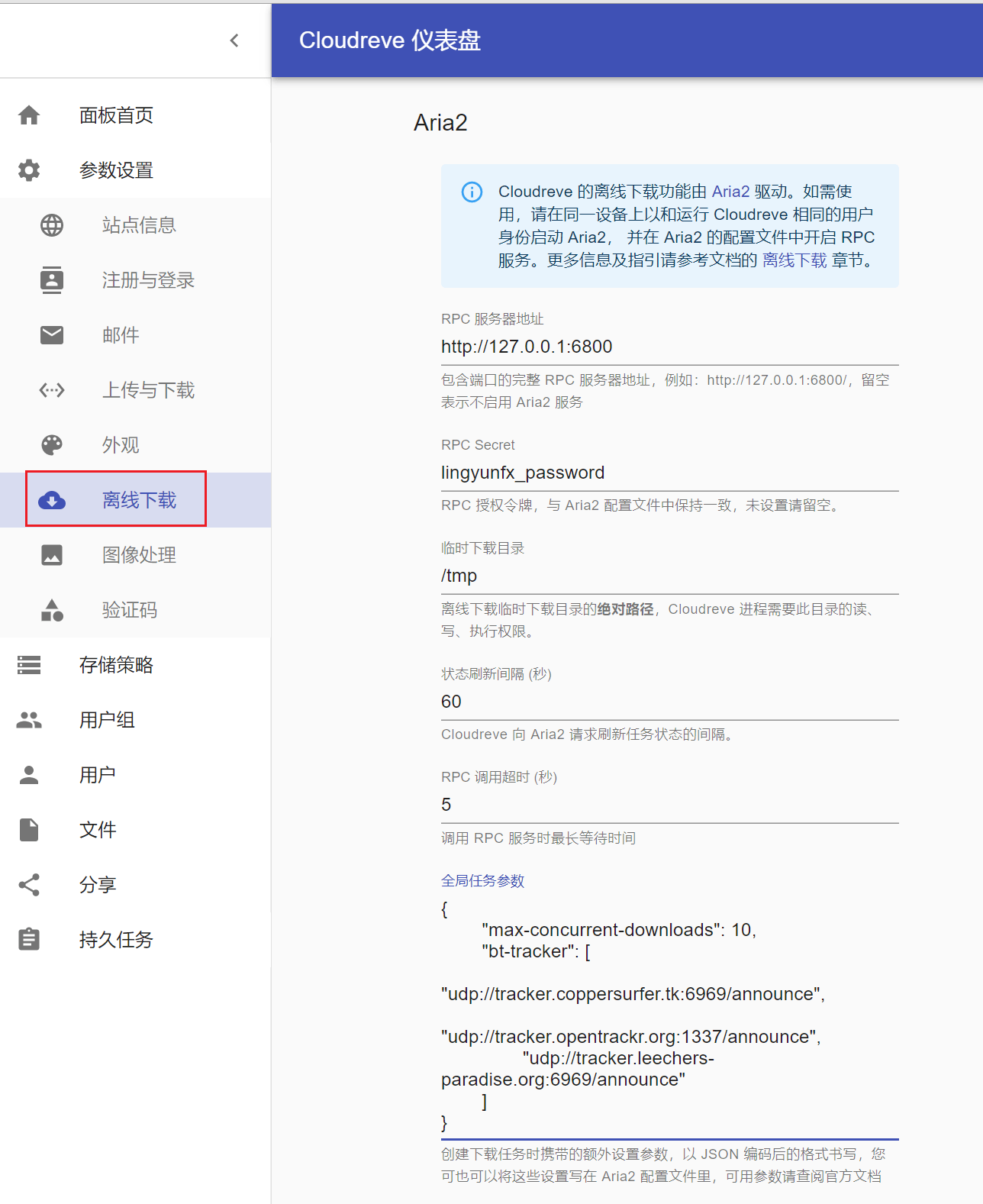The image size is (983, 1204).
Task: Open the 图像处理 settings page
Action: coord(135,555)
